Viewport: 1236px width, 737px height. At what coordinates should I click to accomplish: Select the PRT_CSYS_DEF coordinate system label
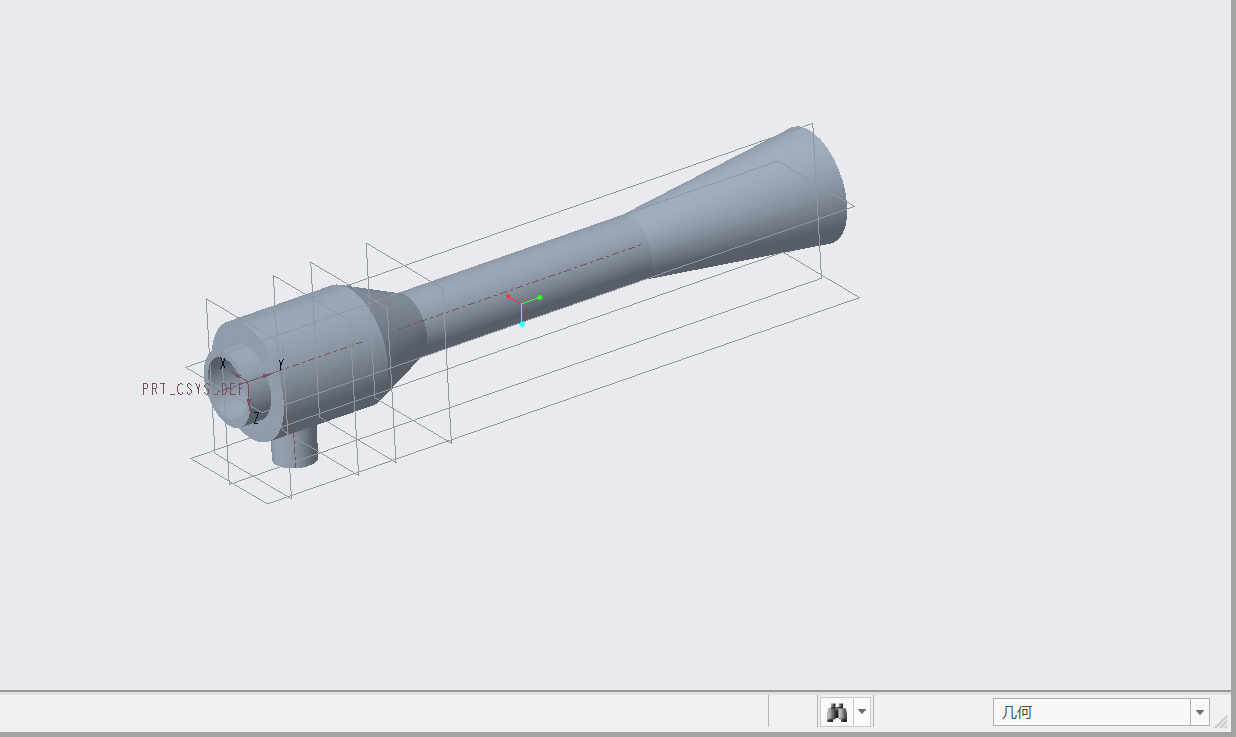coord(193,389)
